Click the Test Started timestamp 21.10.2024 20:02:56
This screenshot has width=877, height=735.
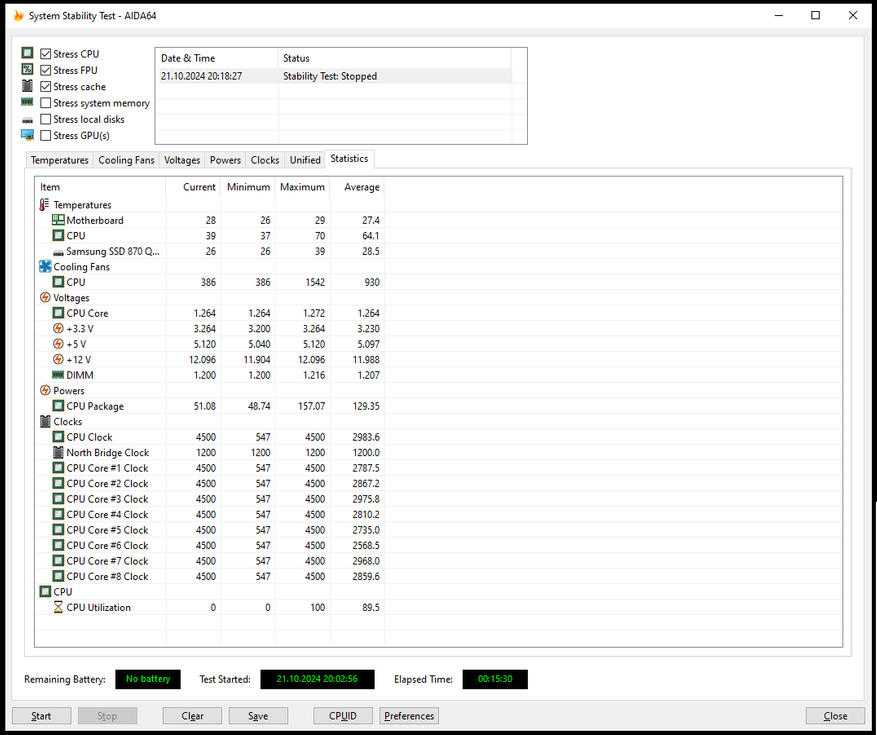point(317,679)
